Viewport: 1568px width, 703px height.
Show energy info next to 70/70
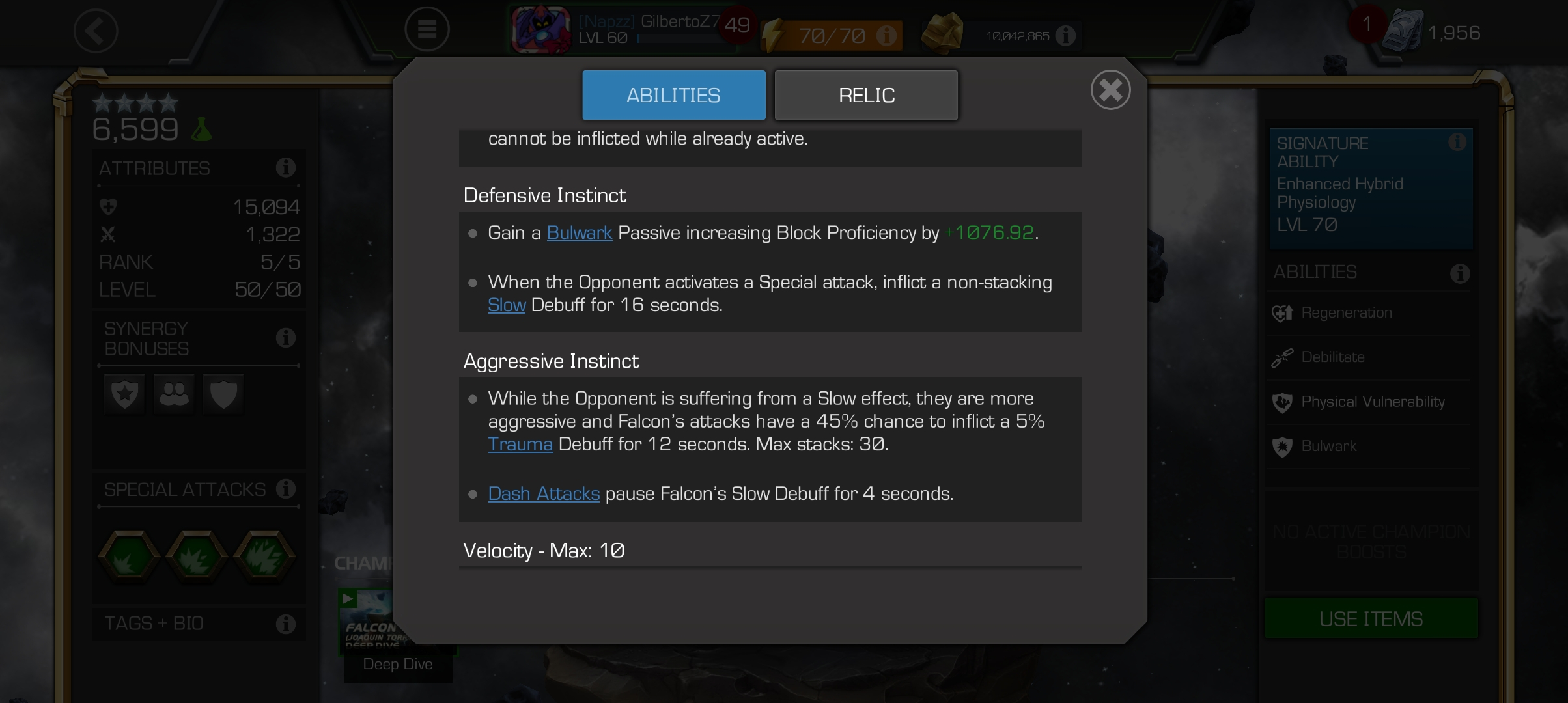coord(886,35)
